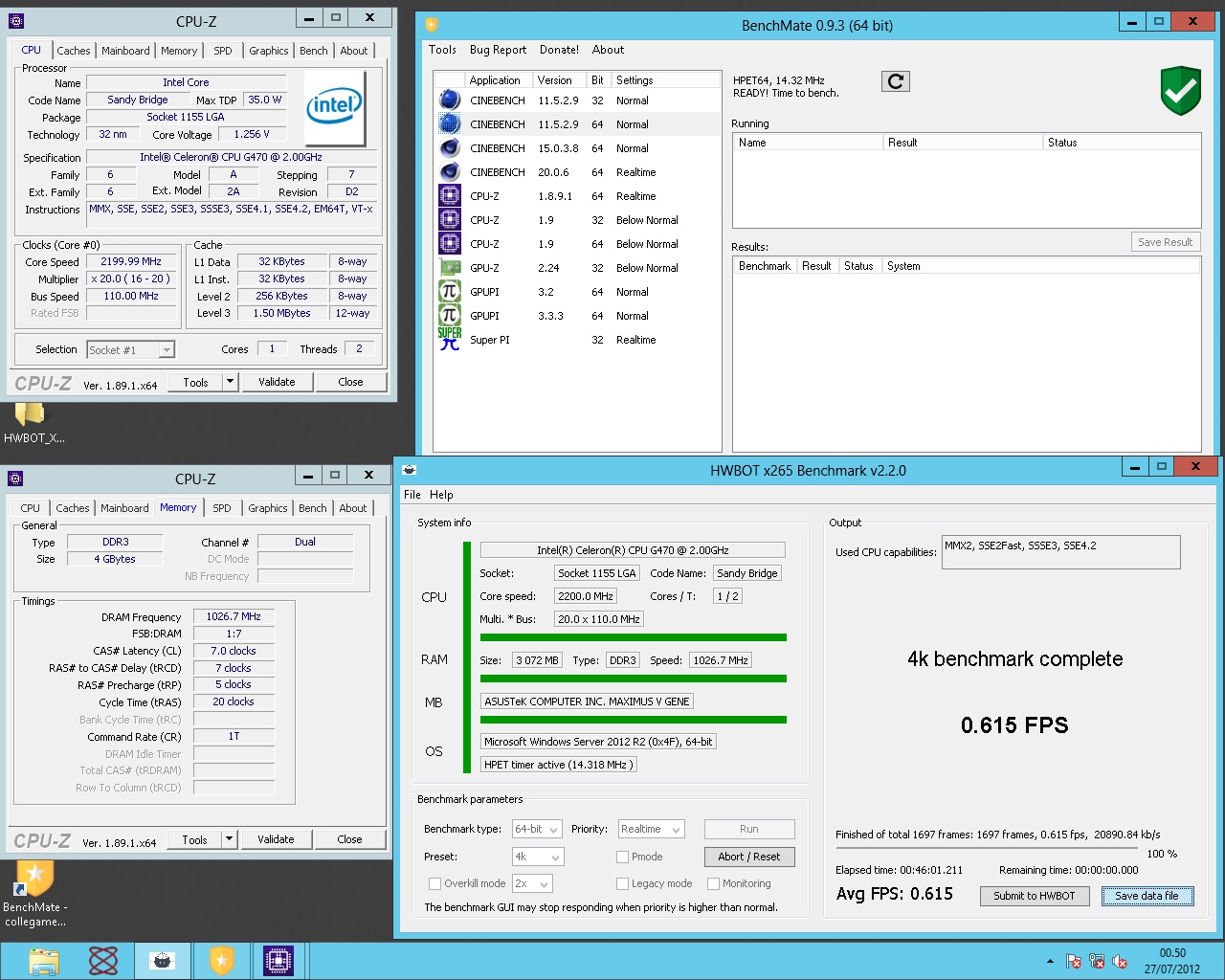The height and width of the screenshot is (980, 1225).
Task: Open Tools dropdown arrow in top CPU-Z
Action: tap(230, 382)
